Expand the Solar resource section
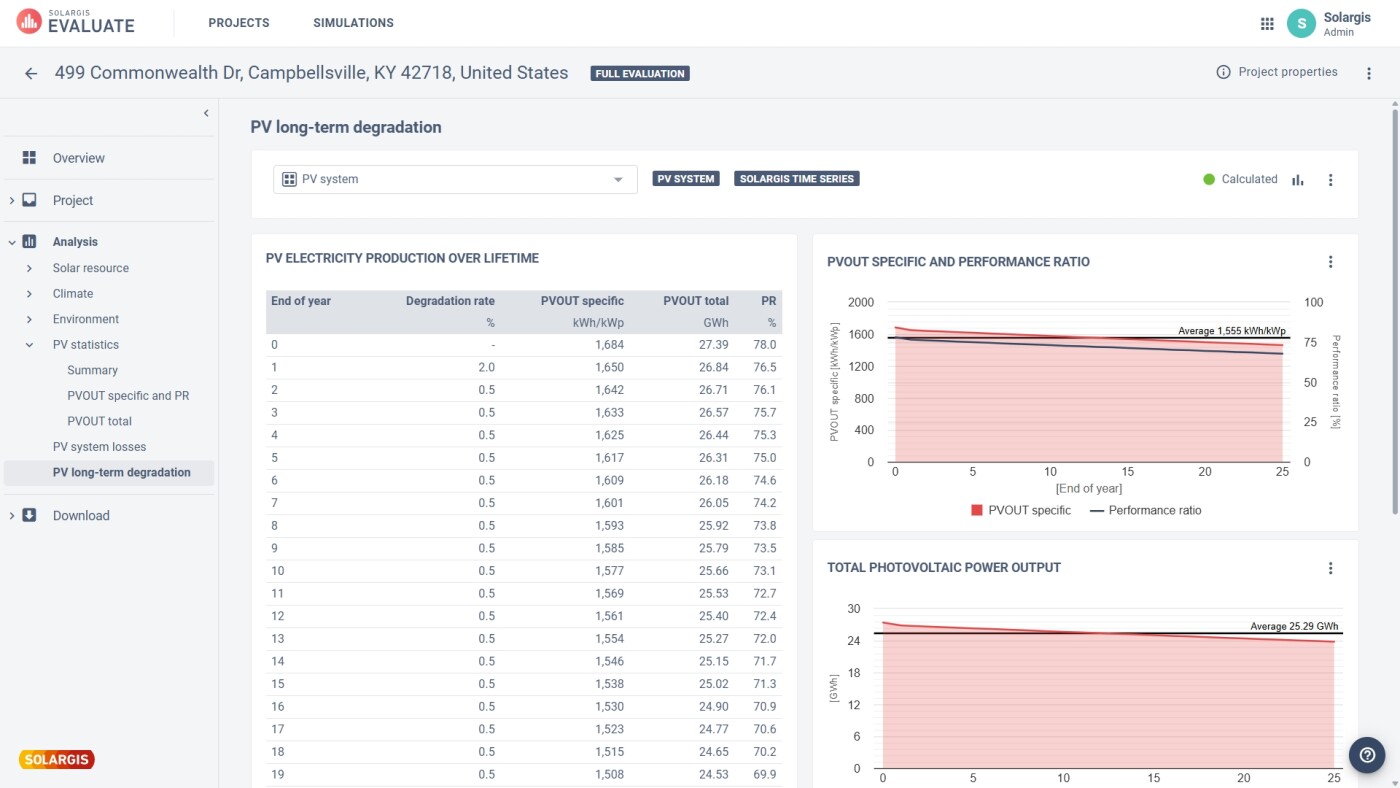Screen dimensions: 1400x788 pos(90,268)
